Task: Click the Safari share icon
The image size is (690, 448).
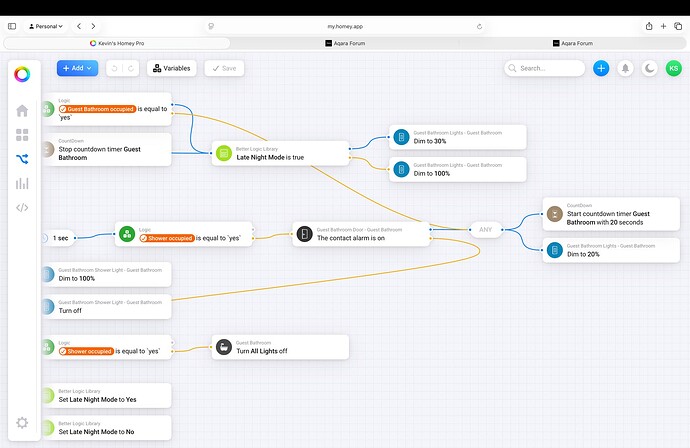Action: pos(649,26)
